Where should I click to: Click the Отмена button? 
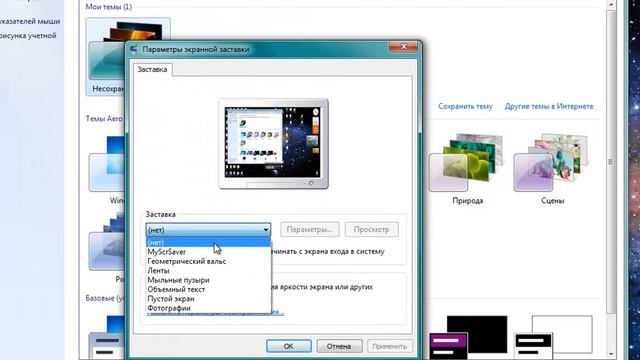point(339,346)
